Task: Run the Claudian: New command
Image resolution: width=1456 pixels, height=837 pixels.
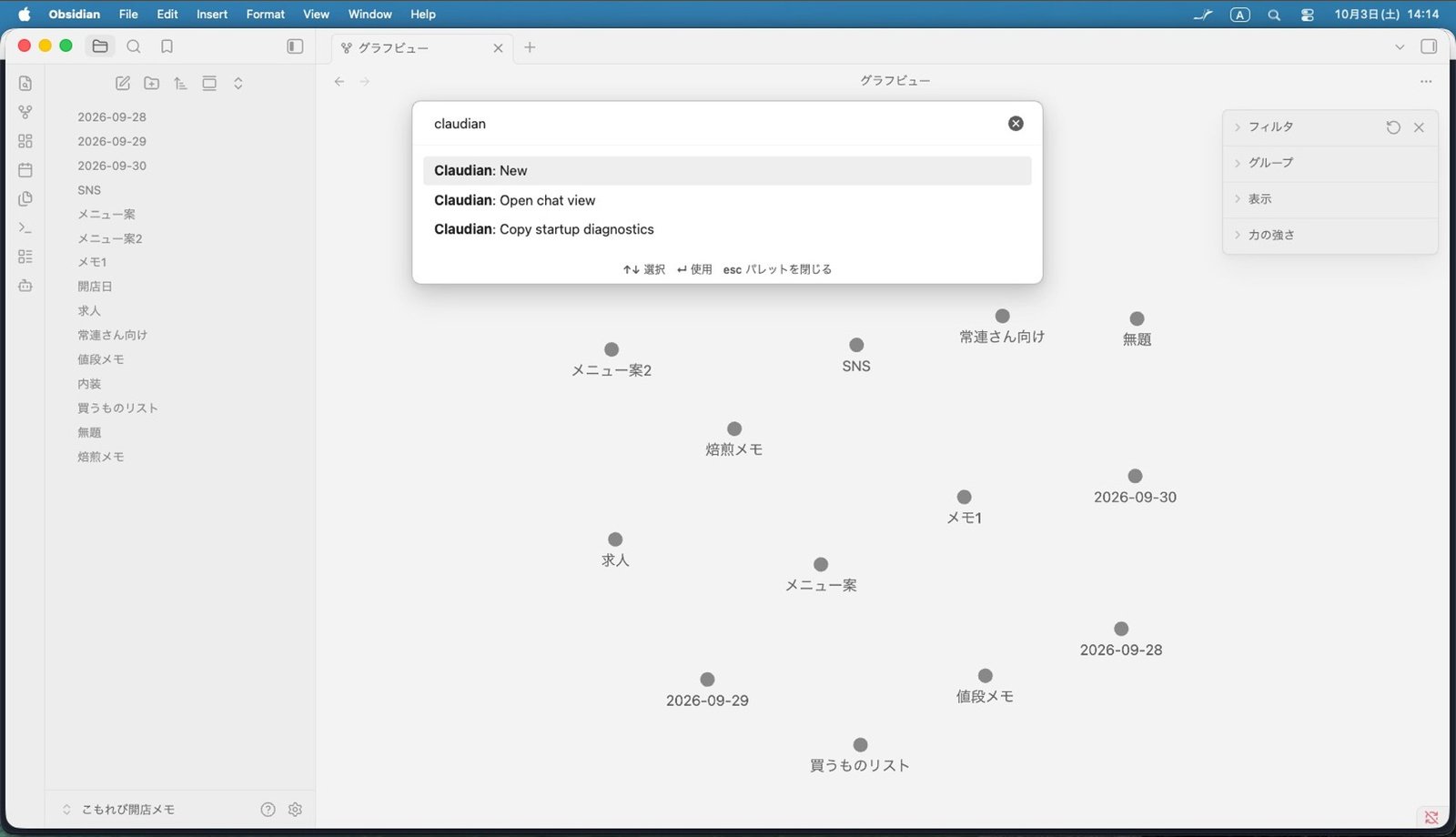Action: (727, 170)
